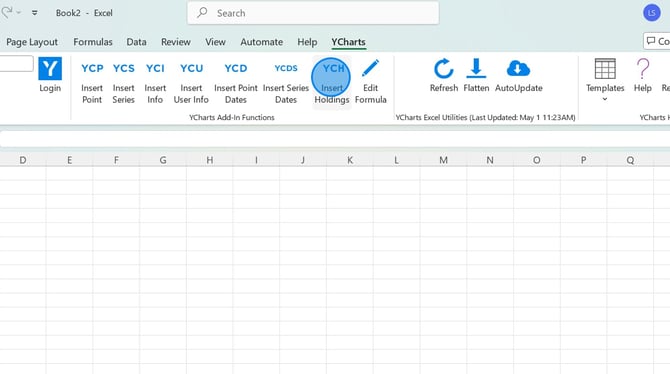
Task: Click YCU Insert User Info button
Action: tap(191, 82)
